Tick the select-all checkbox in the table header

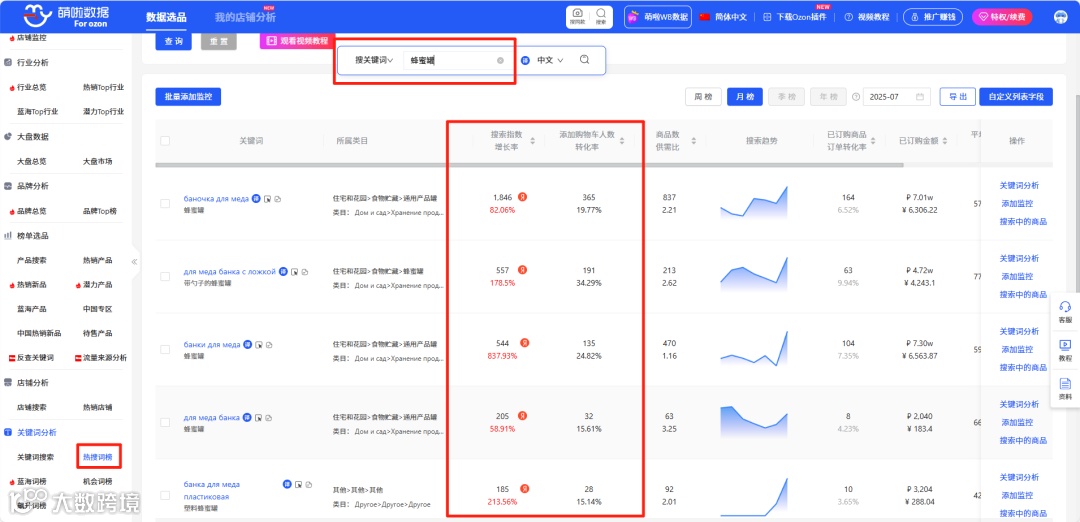point(165,140)
